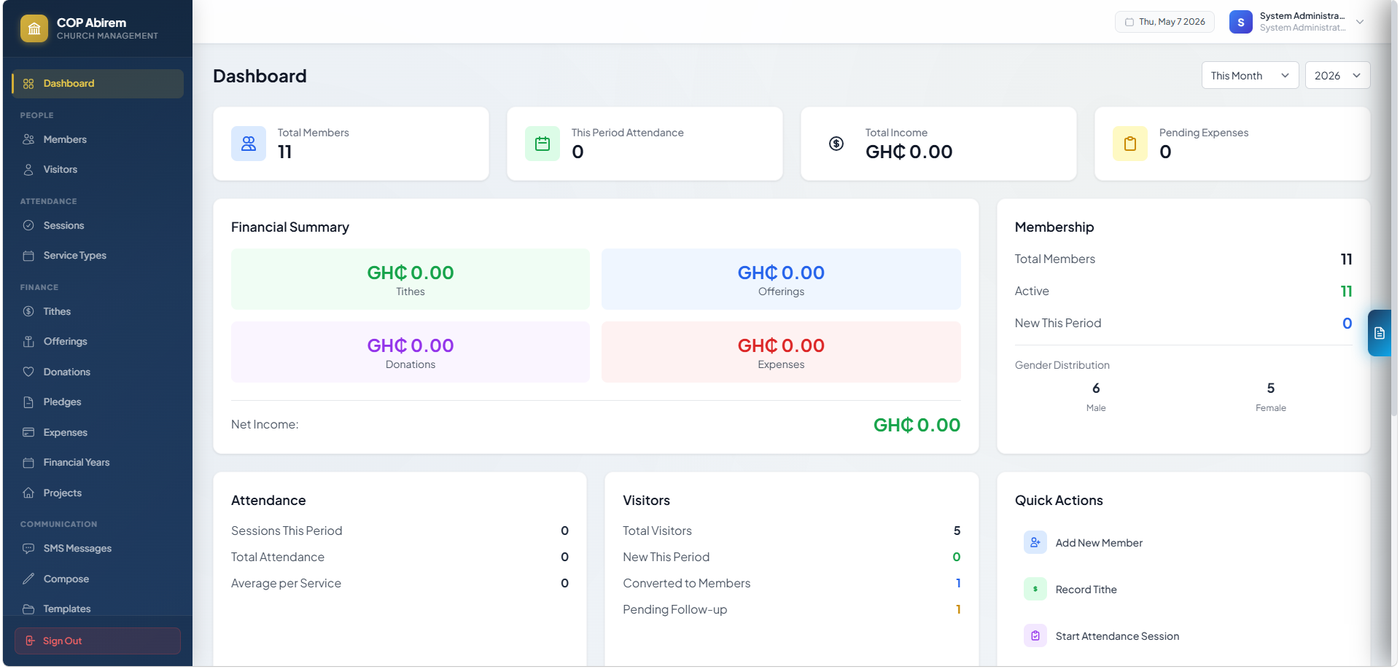This screenshot has width=1400, height=669.
Task: Select Service Types in the sidebar
Action: point(98,256)
